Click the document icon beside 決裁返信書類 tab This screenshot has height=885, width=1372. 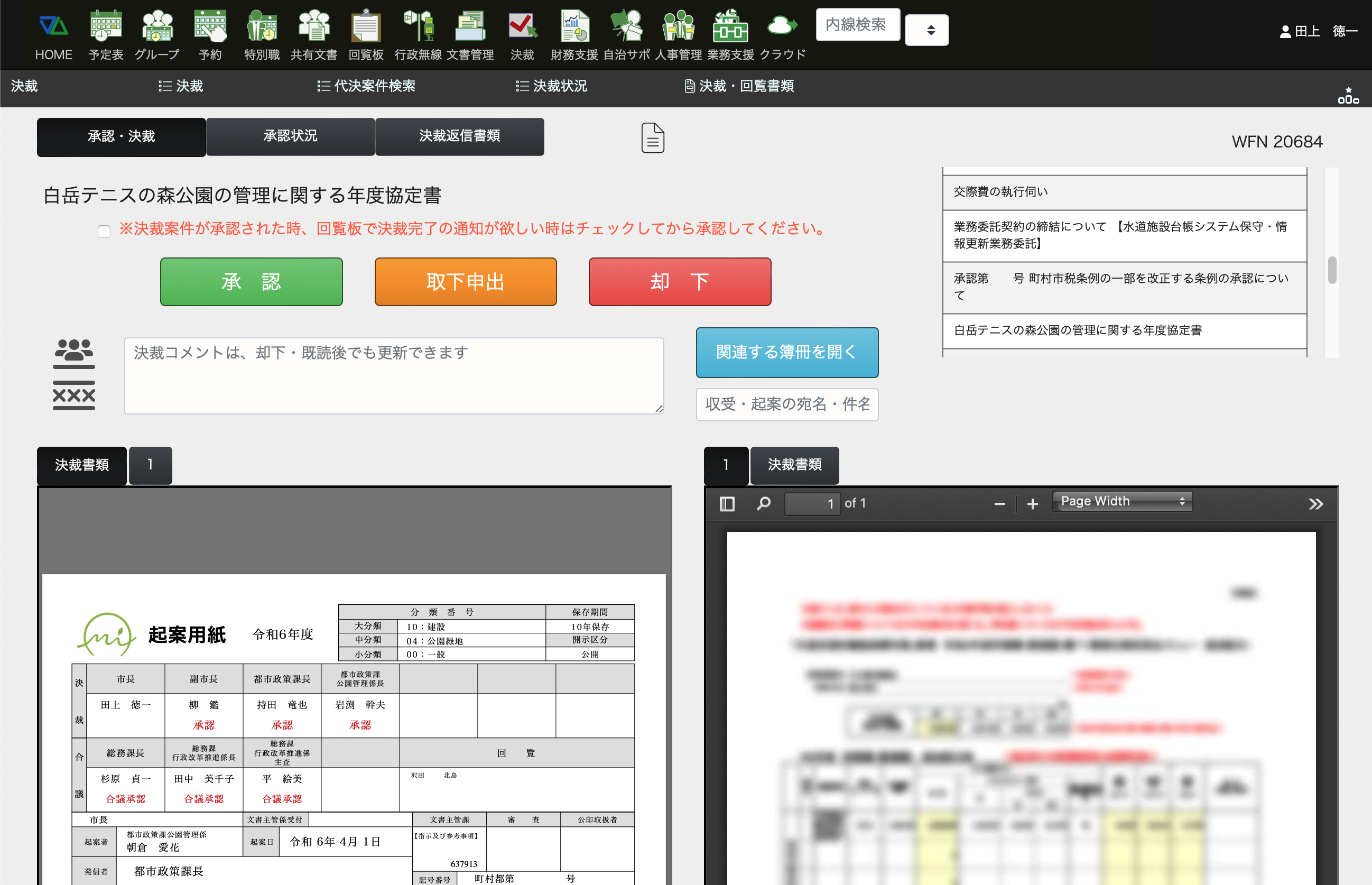click(x=653, y=138)
